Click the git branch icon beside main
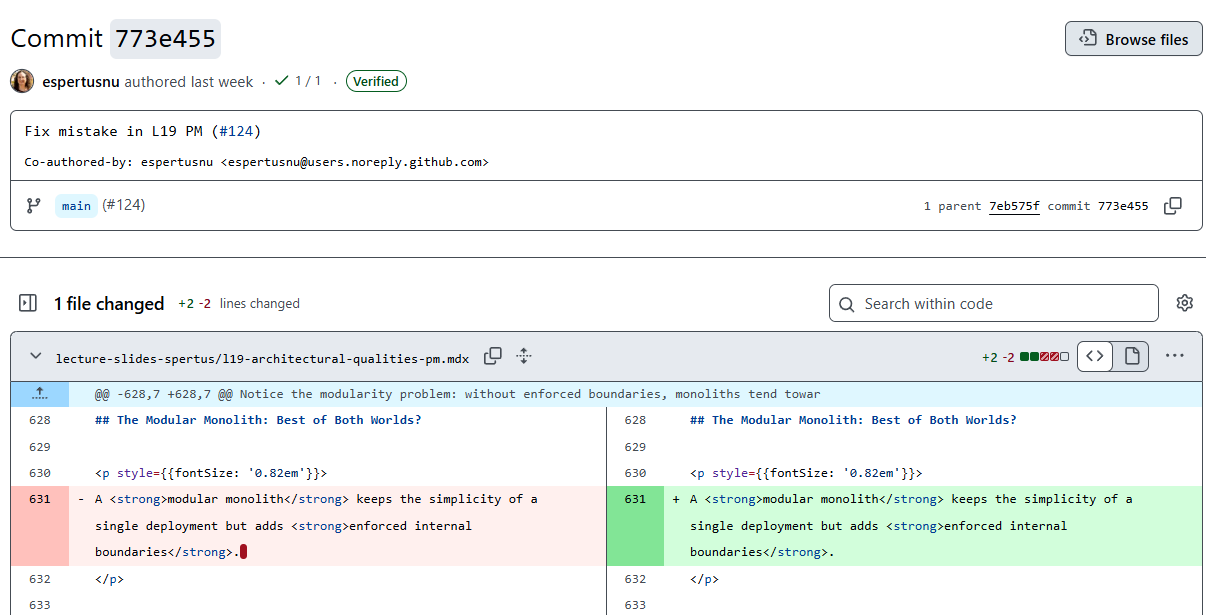 click(33, 205)
